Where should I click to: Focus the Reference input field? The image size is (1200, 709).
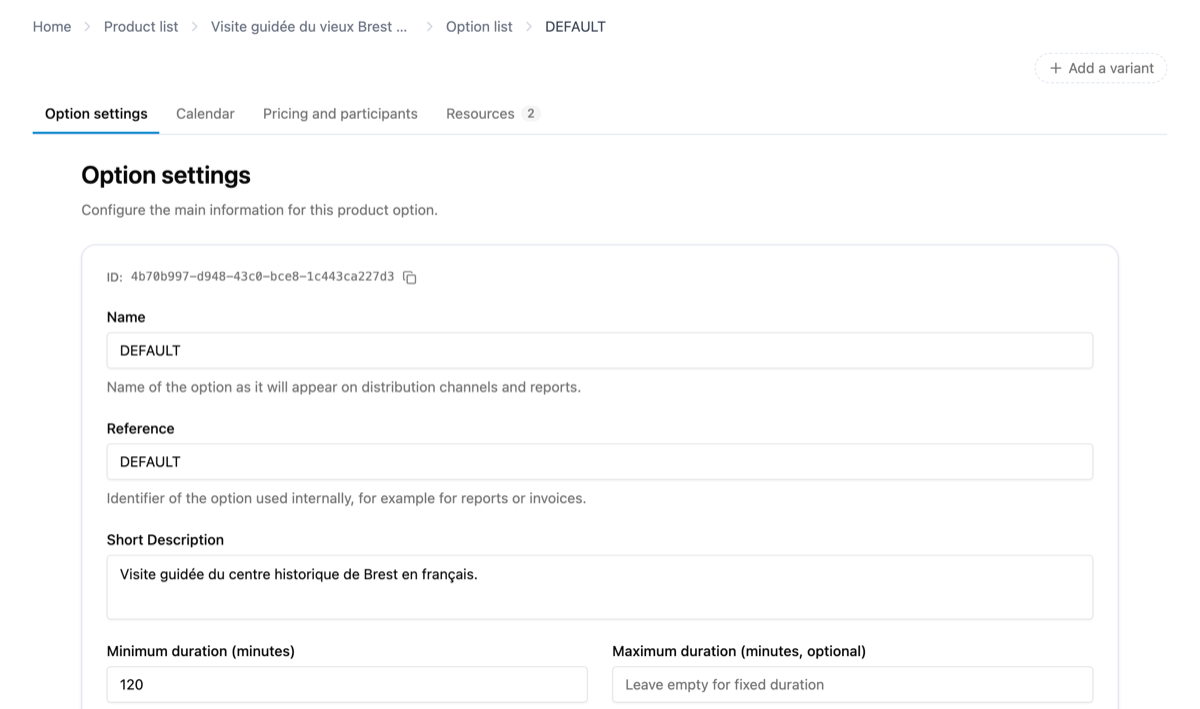coord(600,462)
